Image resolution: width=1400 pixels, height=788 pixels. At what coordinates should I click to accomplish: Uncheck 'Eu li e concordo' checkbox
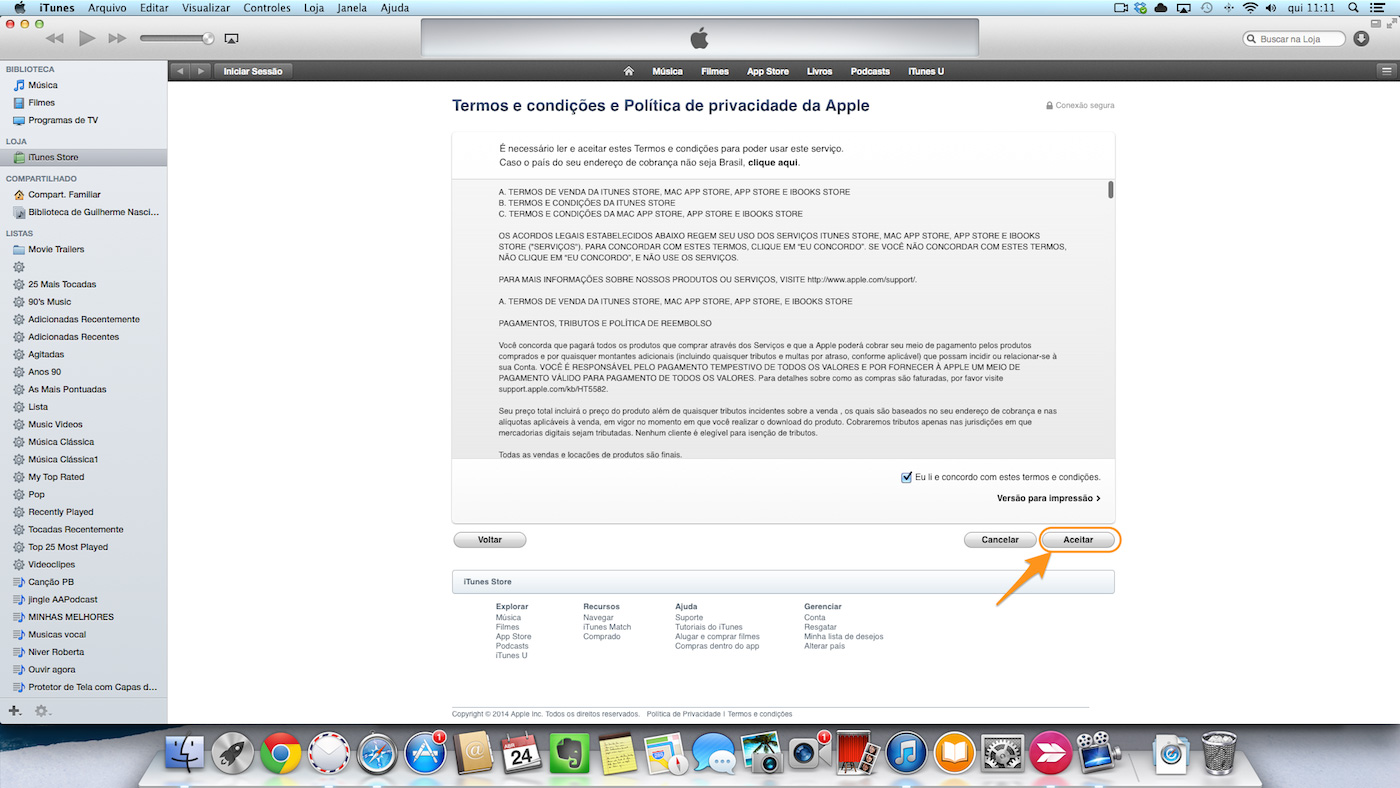point(906,477)
